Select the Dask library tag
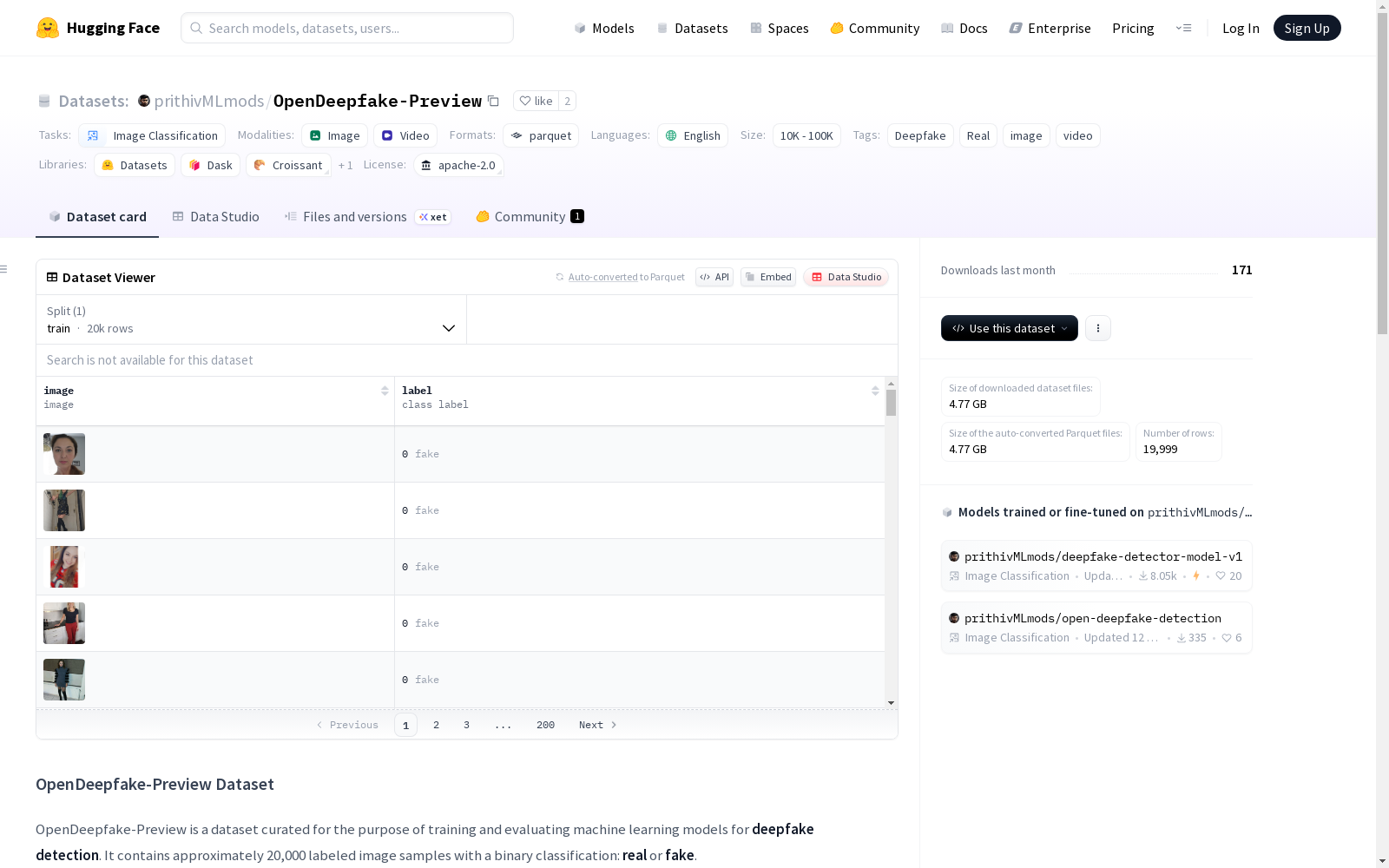The image size is (1389, 868). coord(211,165)
